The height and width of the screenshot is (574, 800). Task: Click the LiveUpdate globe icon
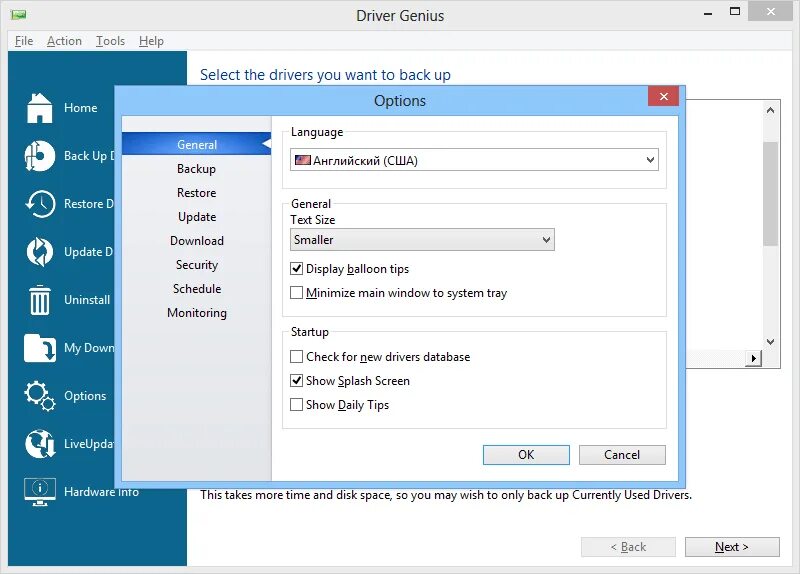[x=40, y=444]
